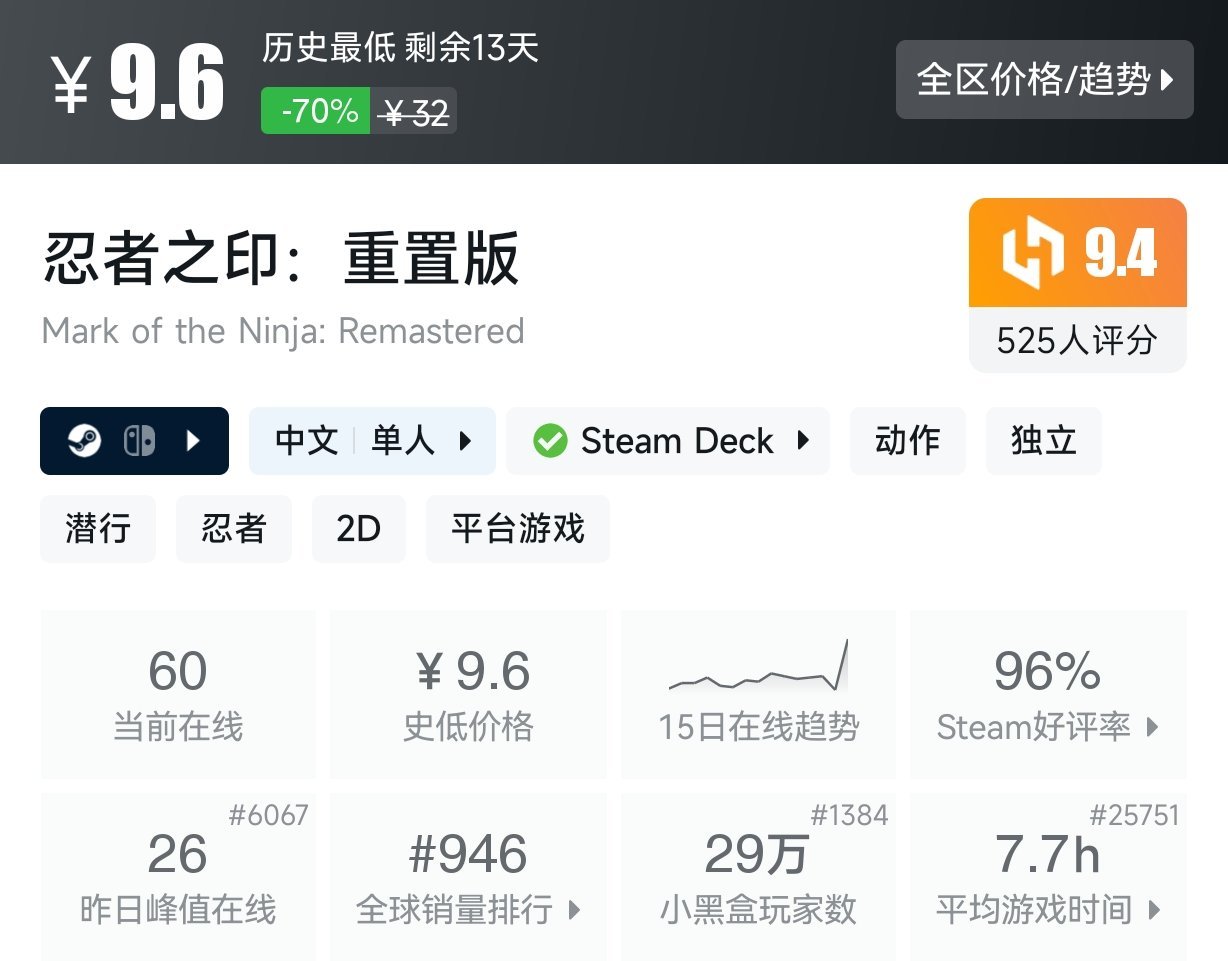Click the -70% discount badge
The width and height of the screenshot is (1228, 961).
coord(314,112)
